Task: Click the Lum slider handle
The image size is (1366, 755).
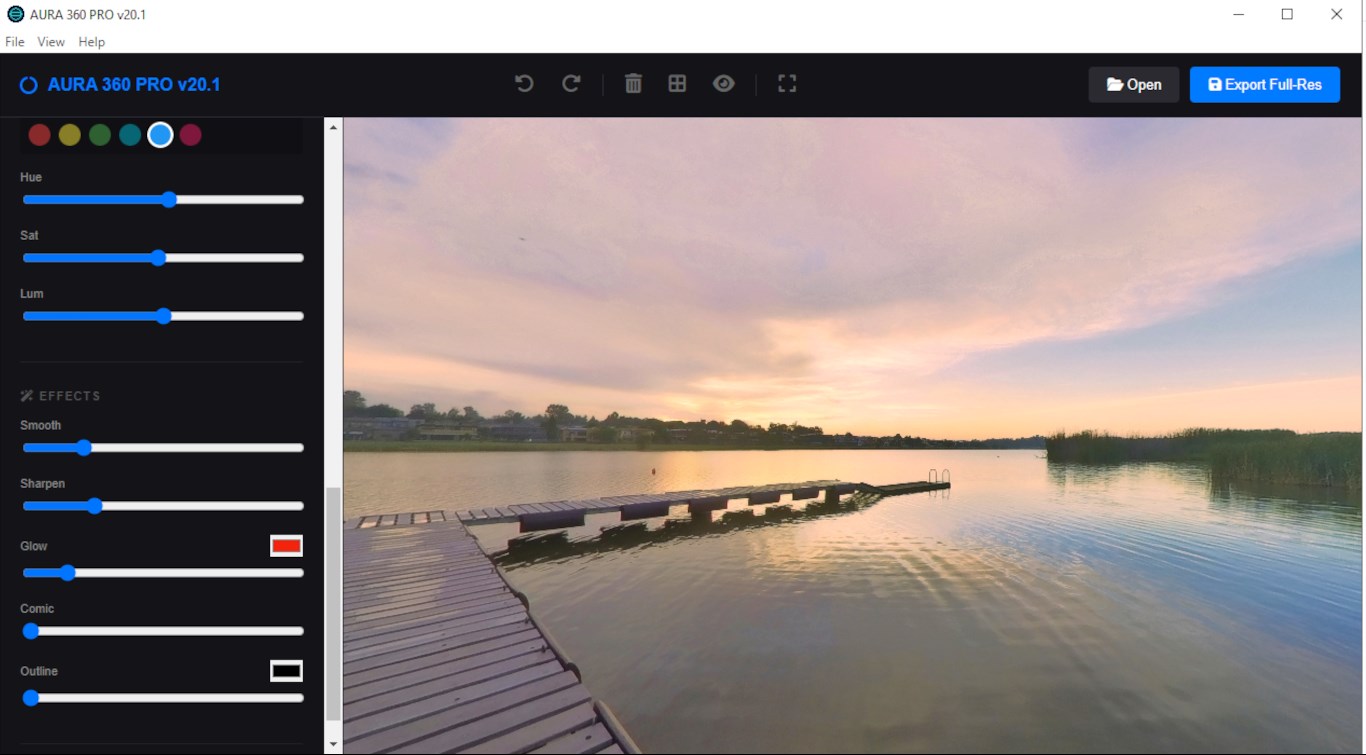Action: (x=164, y=316)
